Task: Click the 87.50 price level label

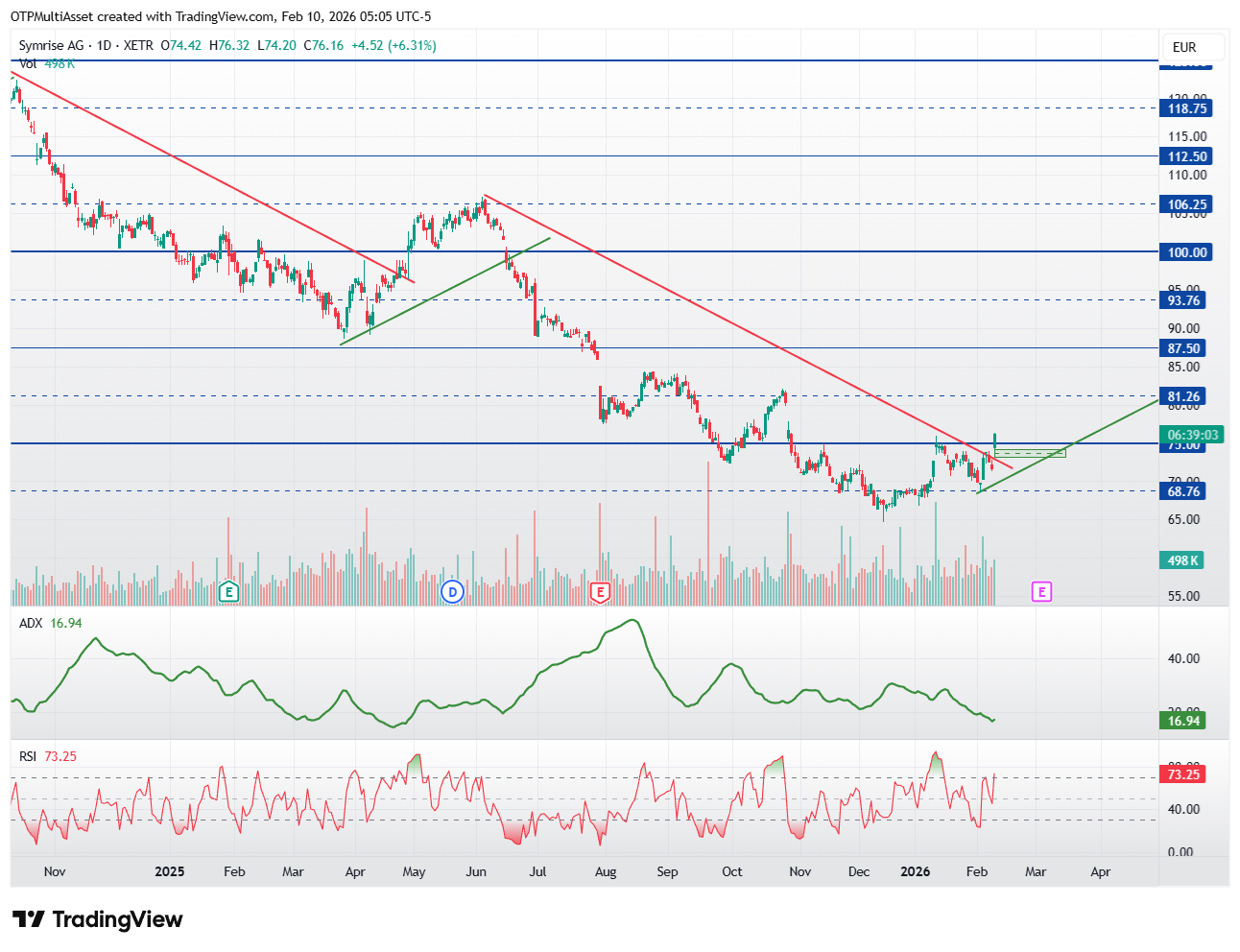Action: (1183, 348)
